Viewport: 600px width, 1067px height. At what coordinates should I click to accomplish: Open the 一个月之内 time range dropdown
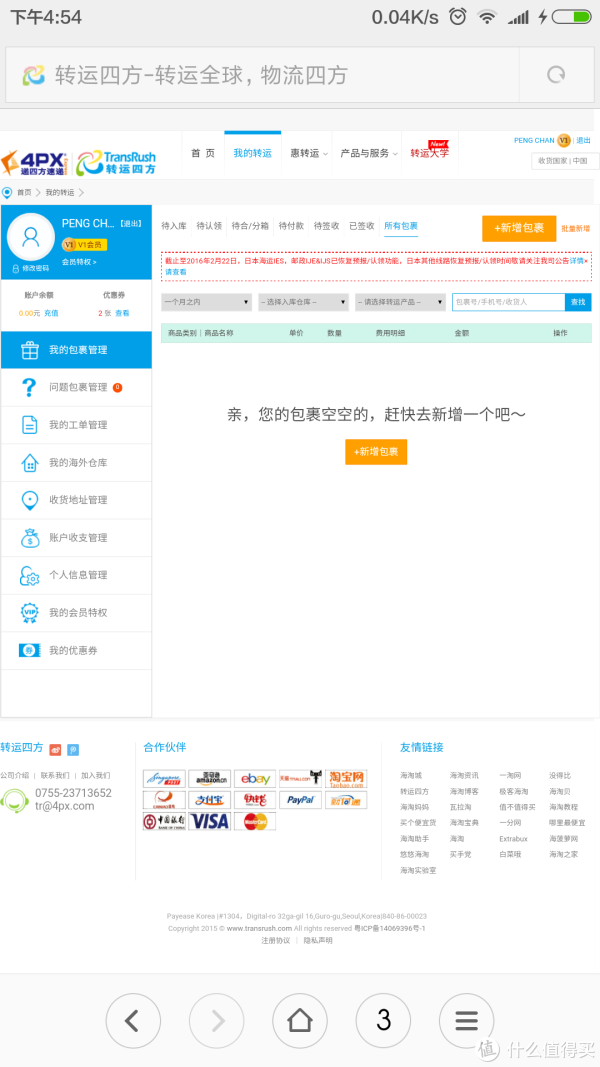point(207,302)
